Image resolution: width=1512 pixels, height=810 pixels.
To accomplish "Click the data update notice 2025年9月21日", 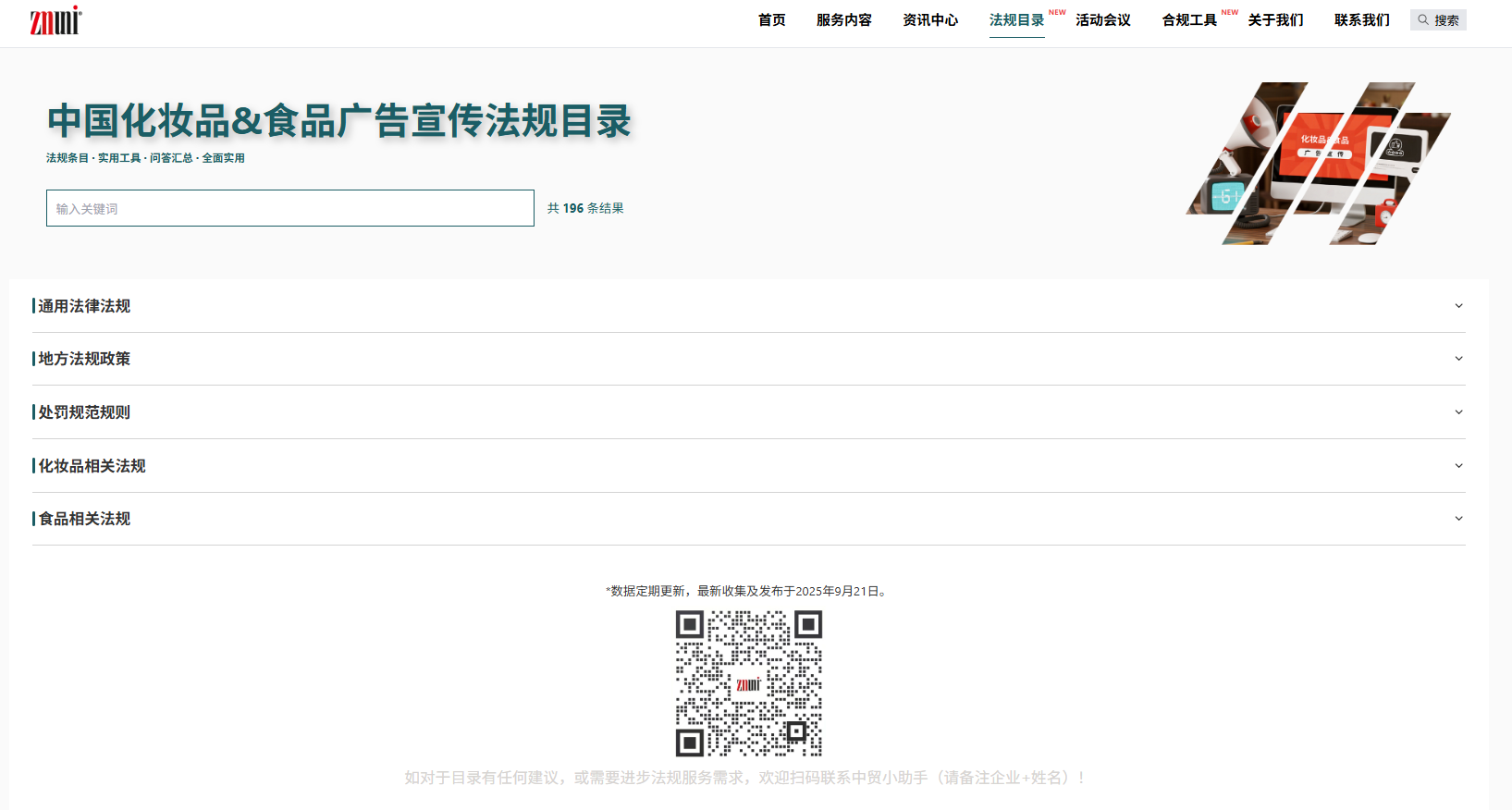I will click(x=749, y=591).
